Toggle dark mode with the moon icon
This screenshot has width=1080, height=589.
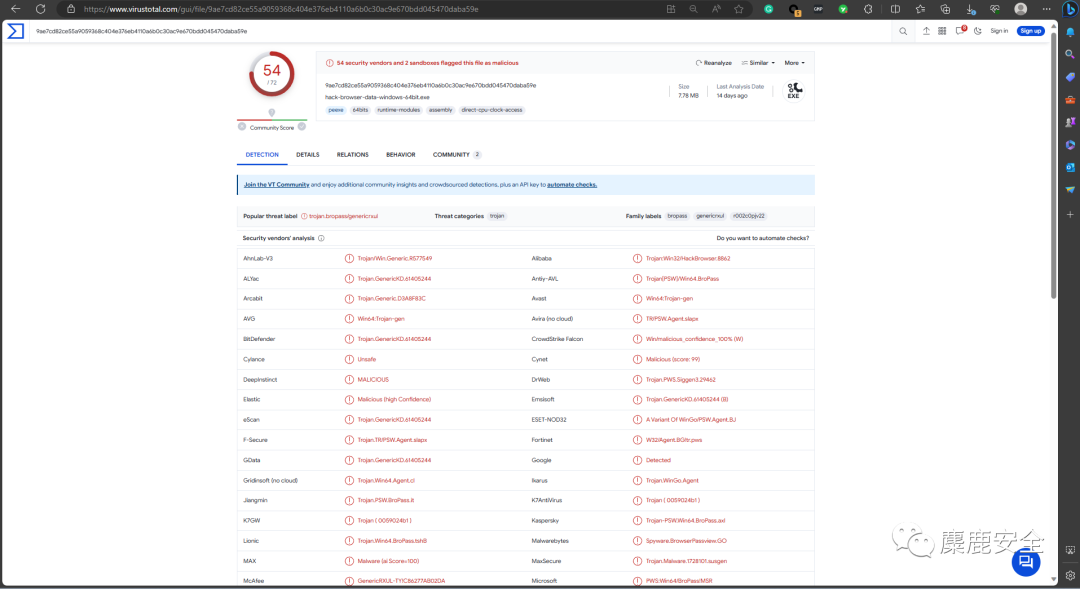click(978, 31)
